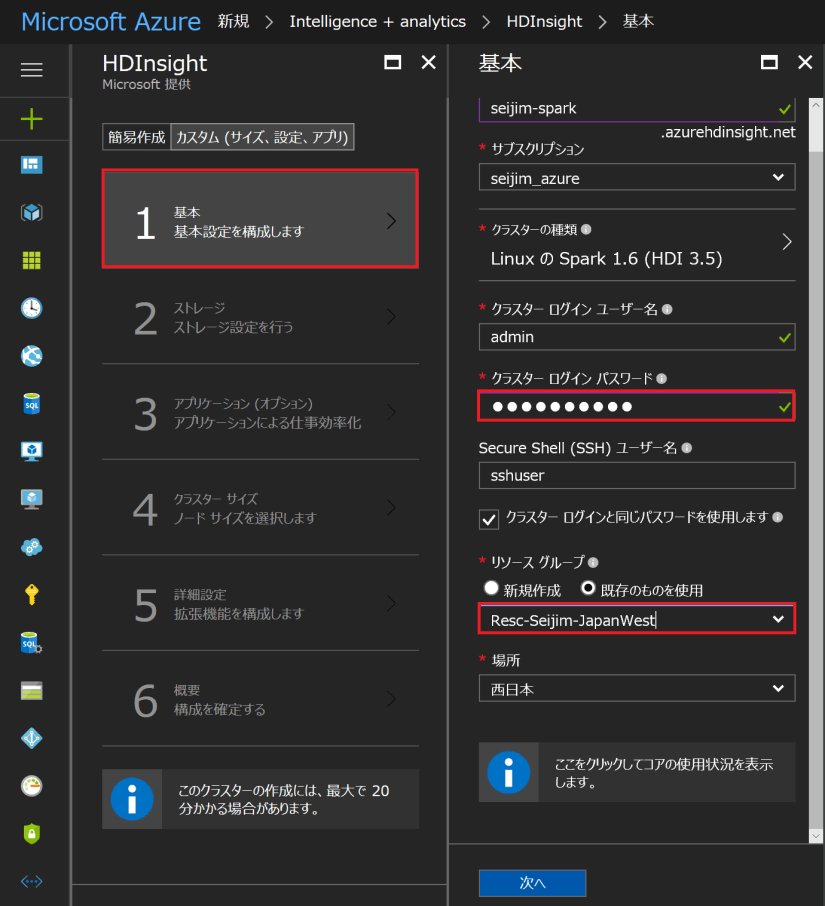Click the New resource plus icon
This screenshot has height=906, width=825.
[x=34, y=118]
